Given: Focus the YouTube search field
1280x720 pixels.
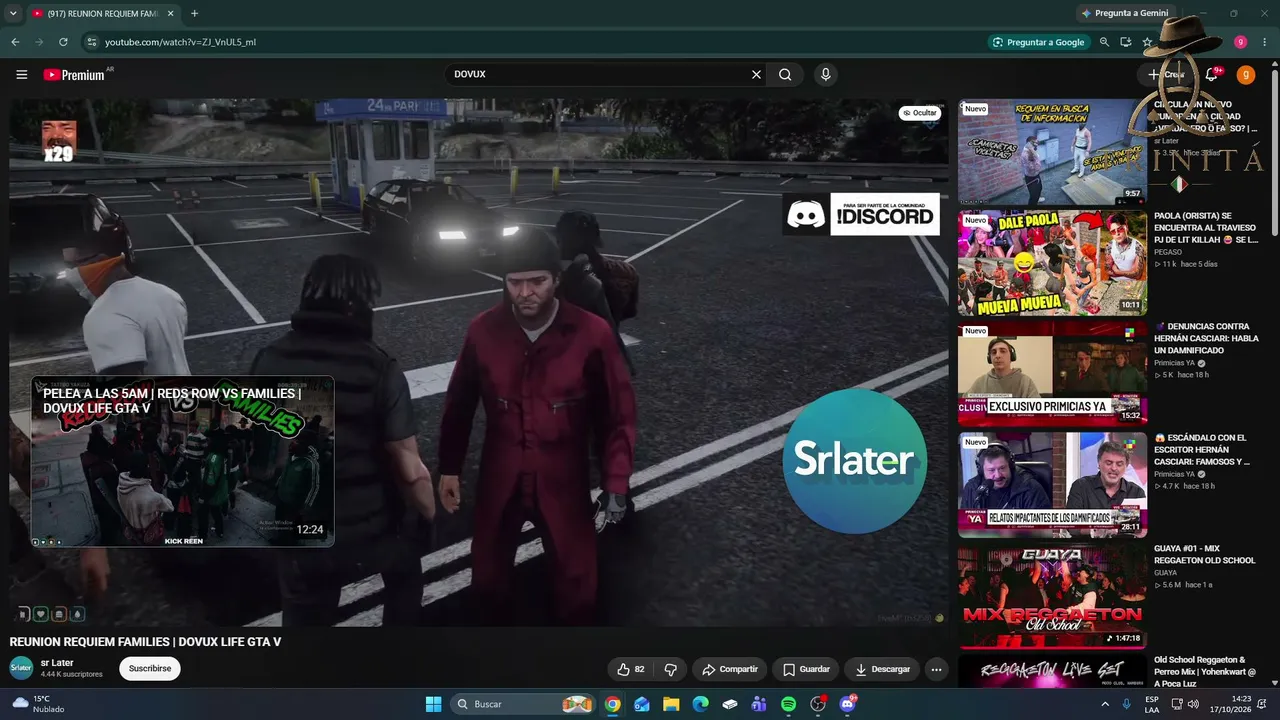Looking at the screenshot, I should 600,74.
